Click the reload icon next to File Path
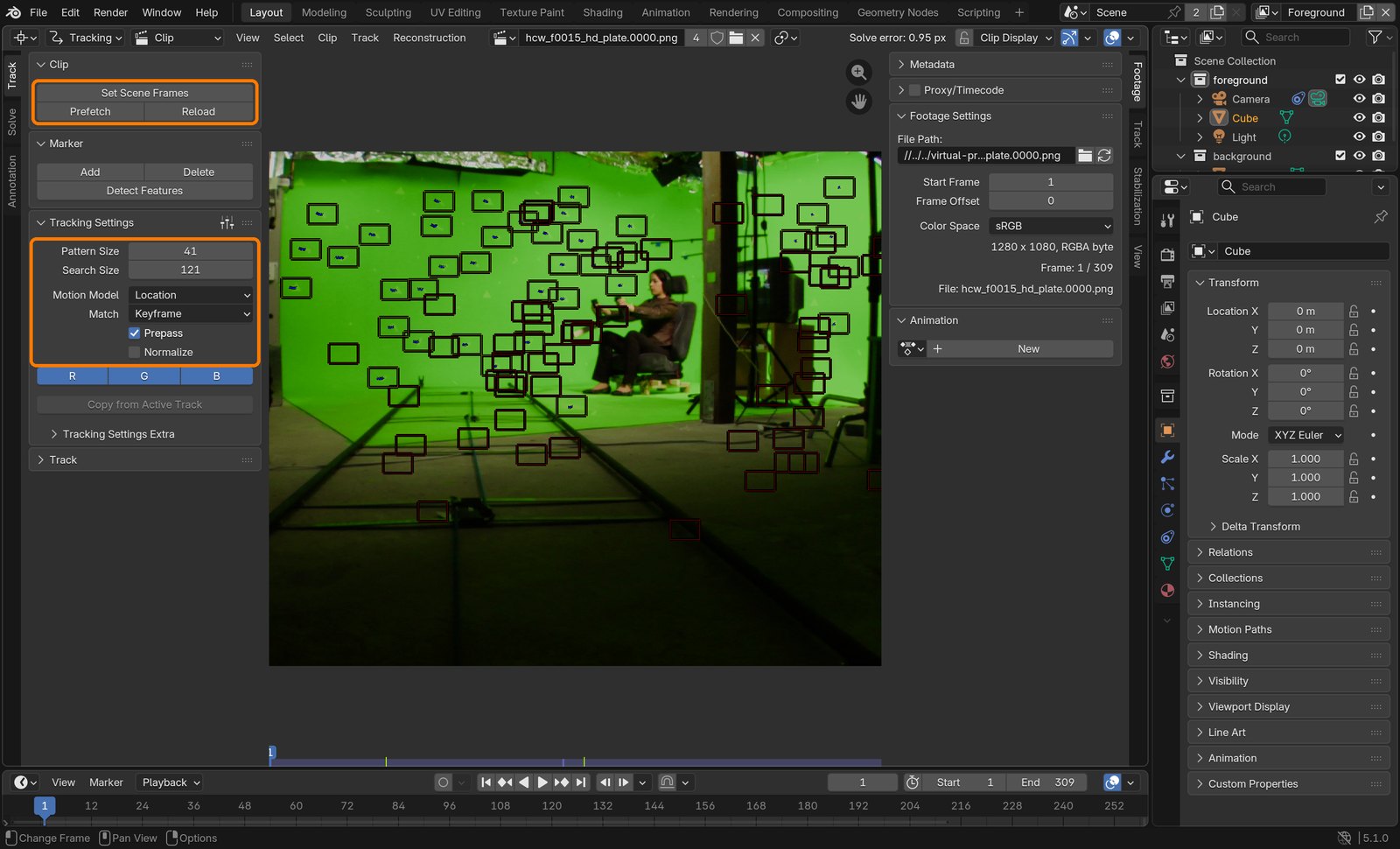1400x849 pixels. [x=1104, y=155]
